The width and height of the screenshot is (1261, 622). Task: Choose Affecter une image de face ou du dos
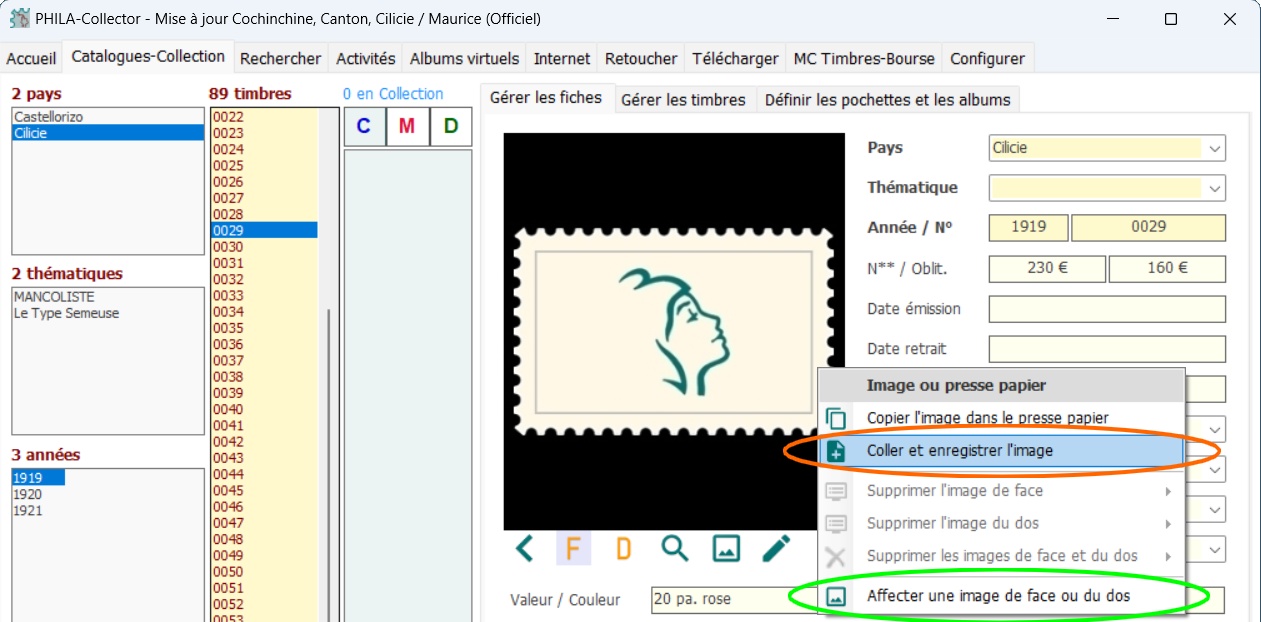(x=1001, y=596)
